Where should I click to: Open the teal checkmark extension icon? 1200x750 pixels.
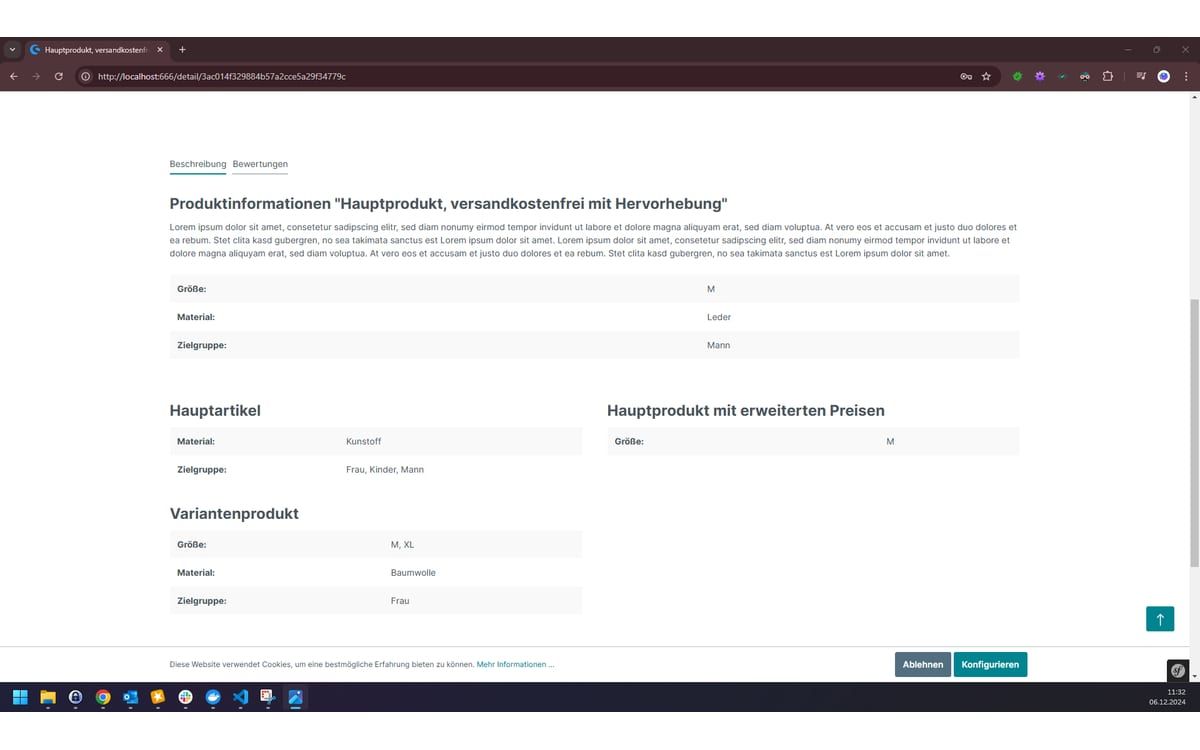tap(1062, 76)
